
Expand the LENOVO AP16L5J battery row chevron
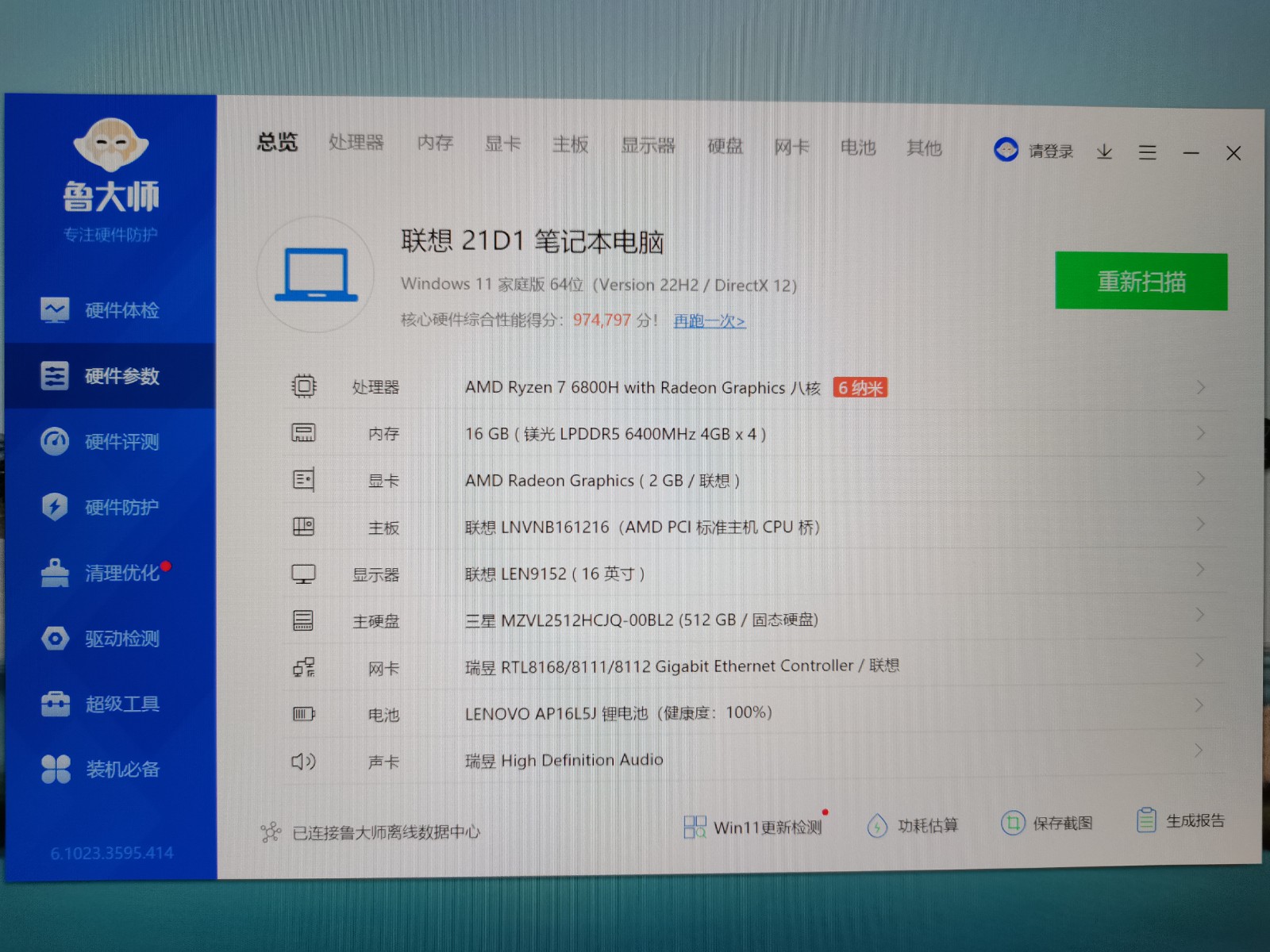pos(1199,704)
